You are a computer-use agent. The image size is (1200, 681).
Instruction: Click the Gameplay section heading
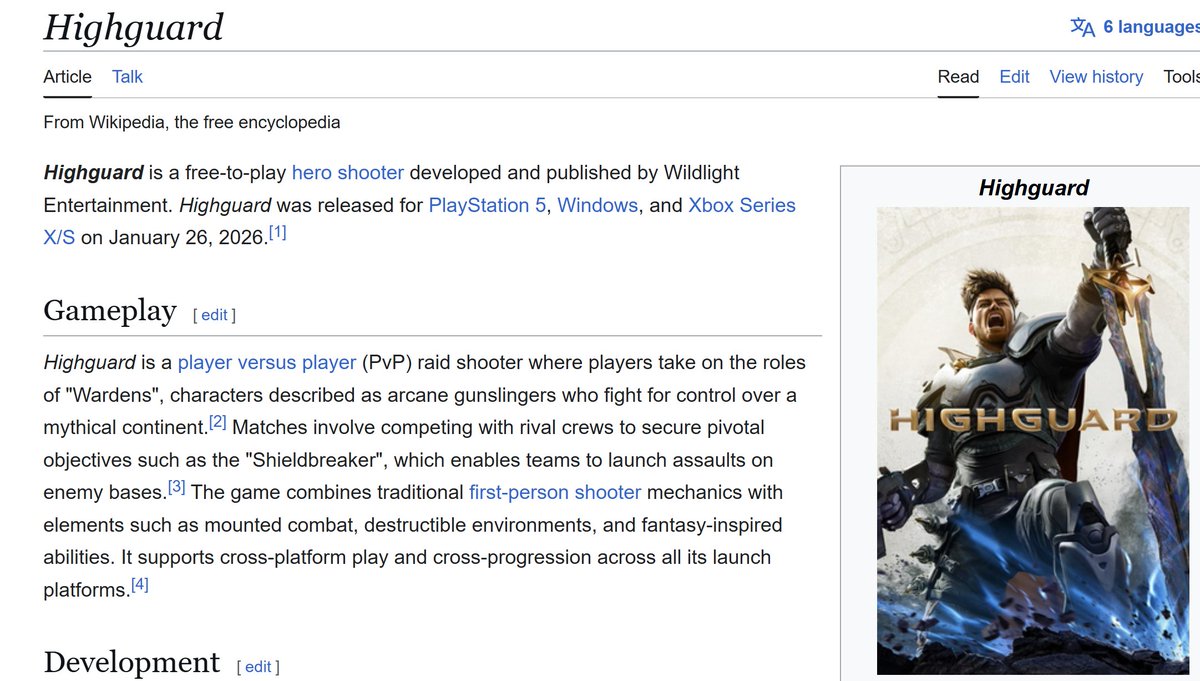click(x=110, y=311)
